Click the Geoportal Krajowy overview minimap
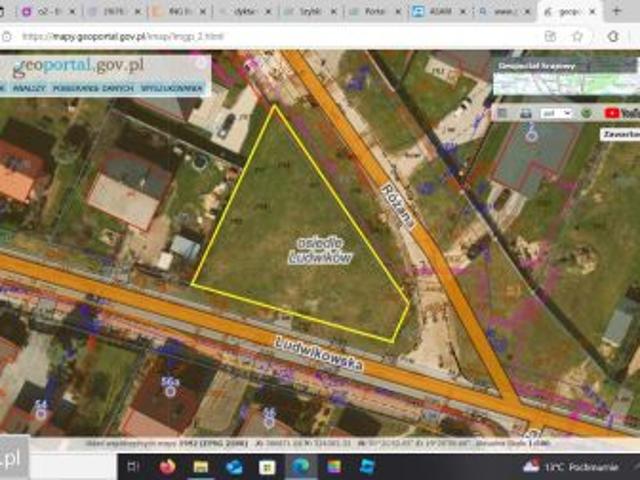This screenshot has width=640, height=480. [566, 80]
